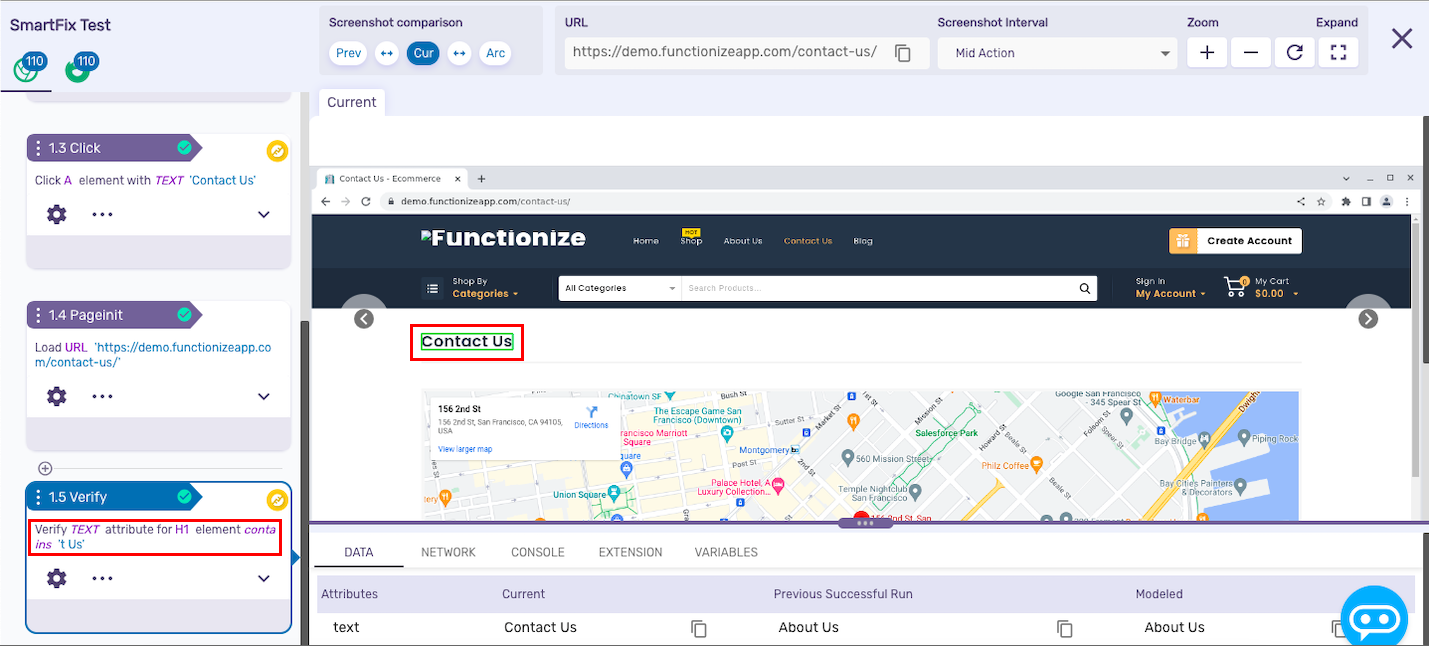Screen dimensions: 1429x646
Task: Open settings gear for step 1.4 Pageinit
Action: tap(57, 396)
